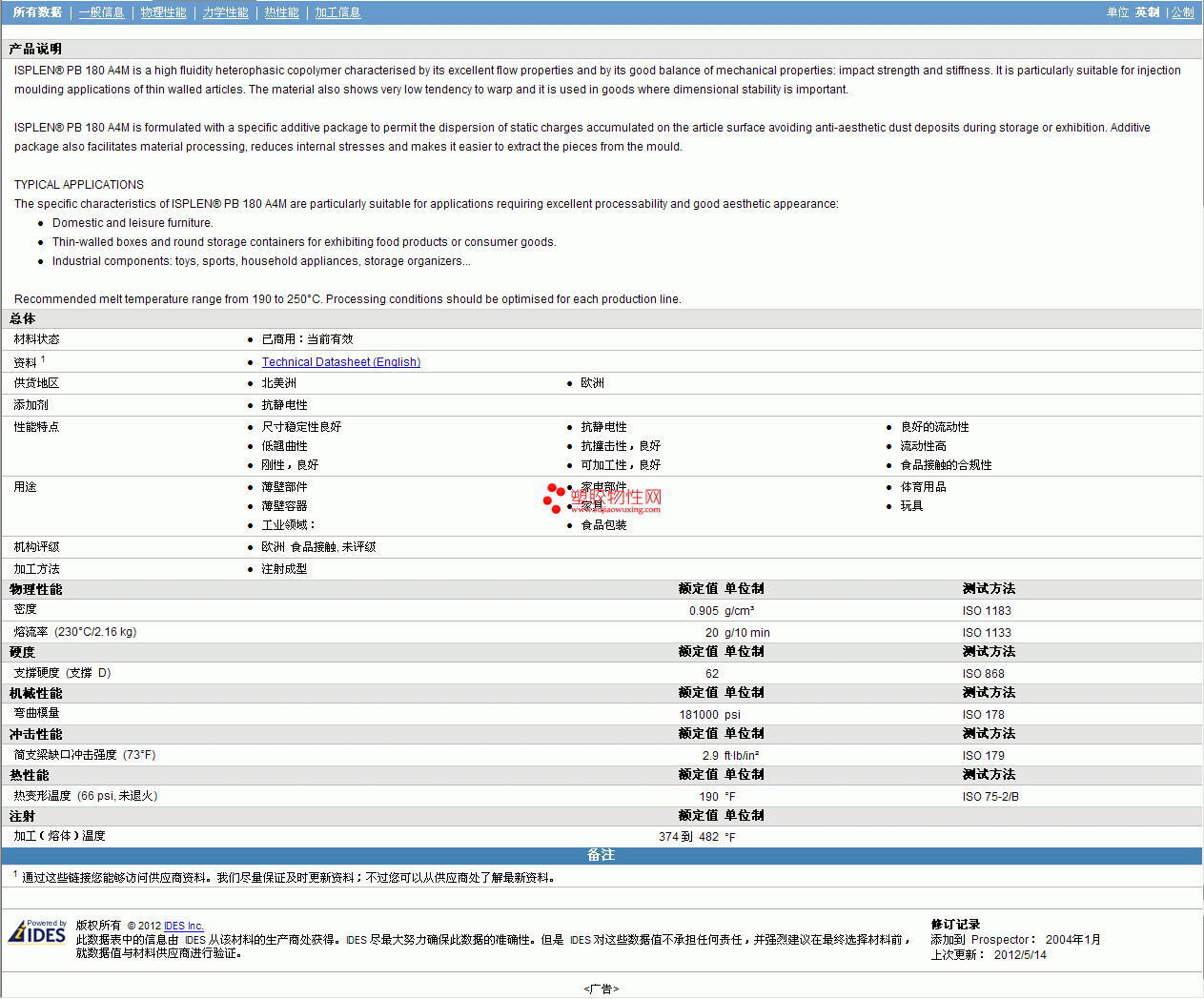The height and width of the screenshot is (999, 1204).
Task: Click the ISO 179 test method
Action: (x=983, y=756)
